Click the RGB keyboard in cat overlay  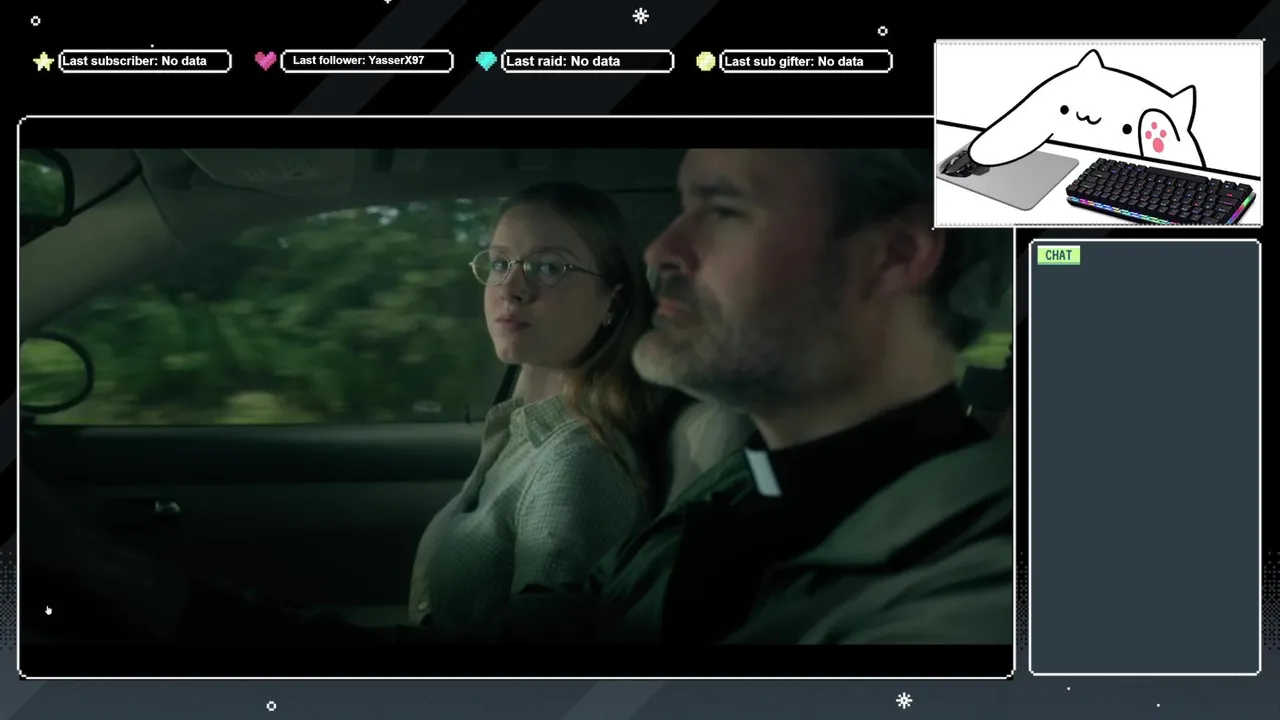click(1162, 192)
